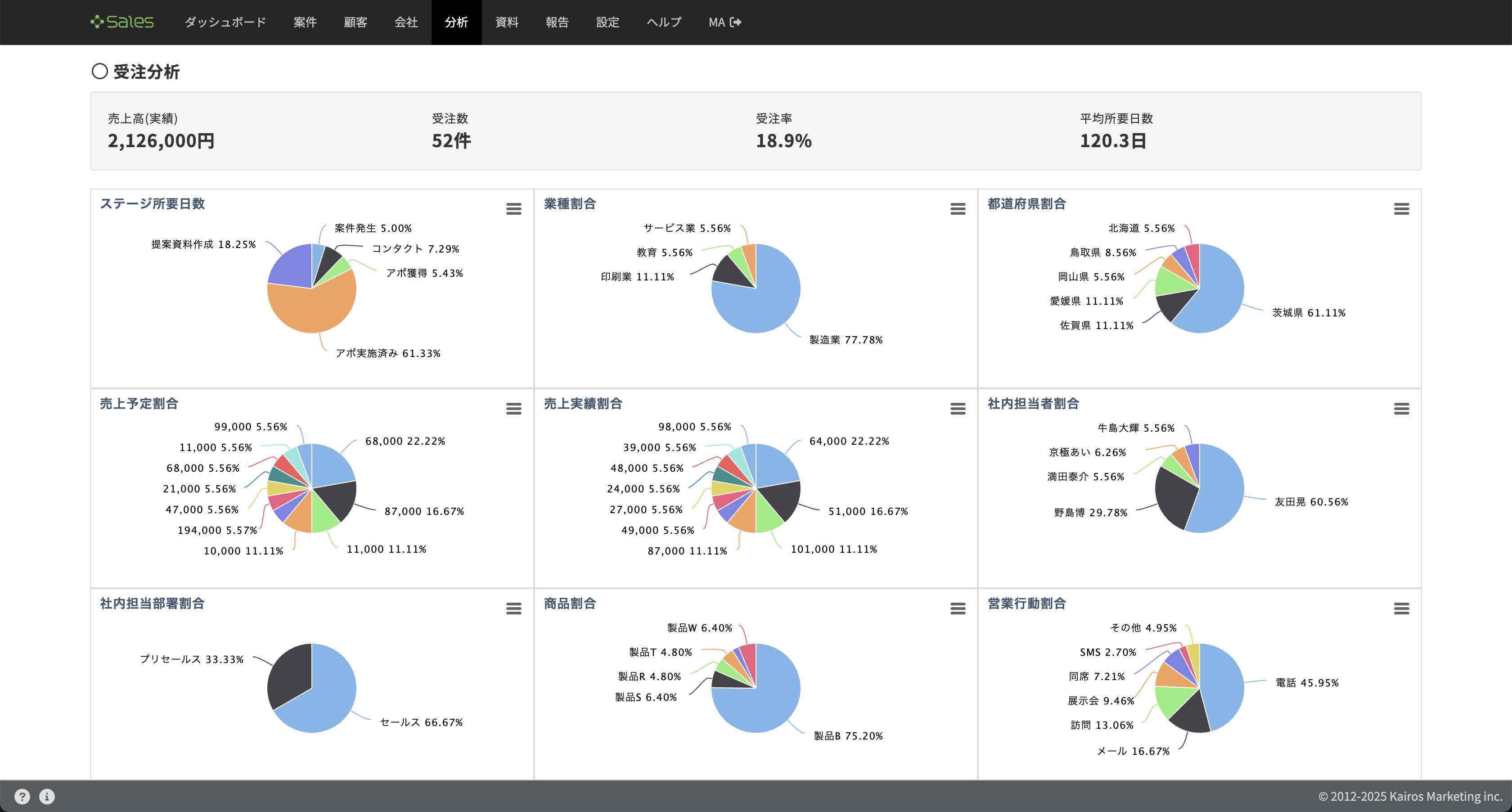Expand the 商品割合 chart export menu
Viewport: 1512px width, 812px height.
tap(957, 609)
